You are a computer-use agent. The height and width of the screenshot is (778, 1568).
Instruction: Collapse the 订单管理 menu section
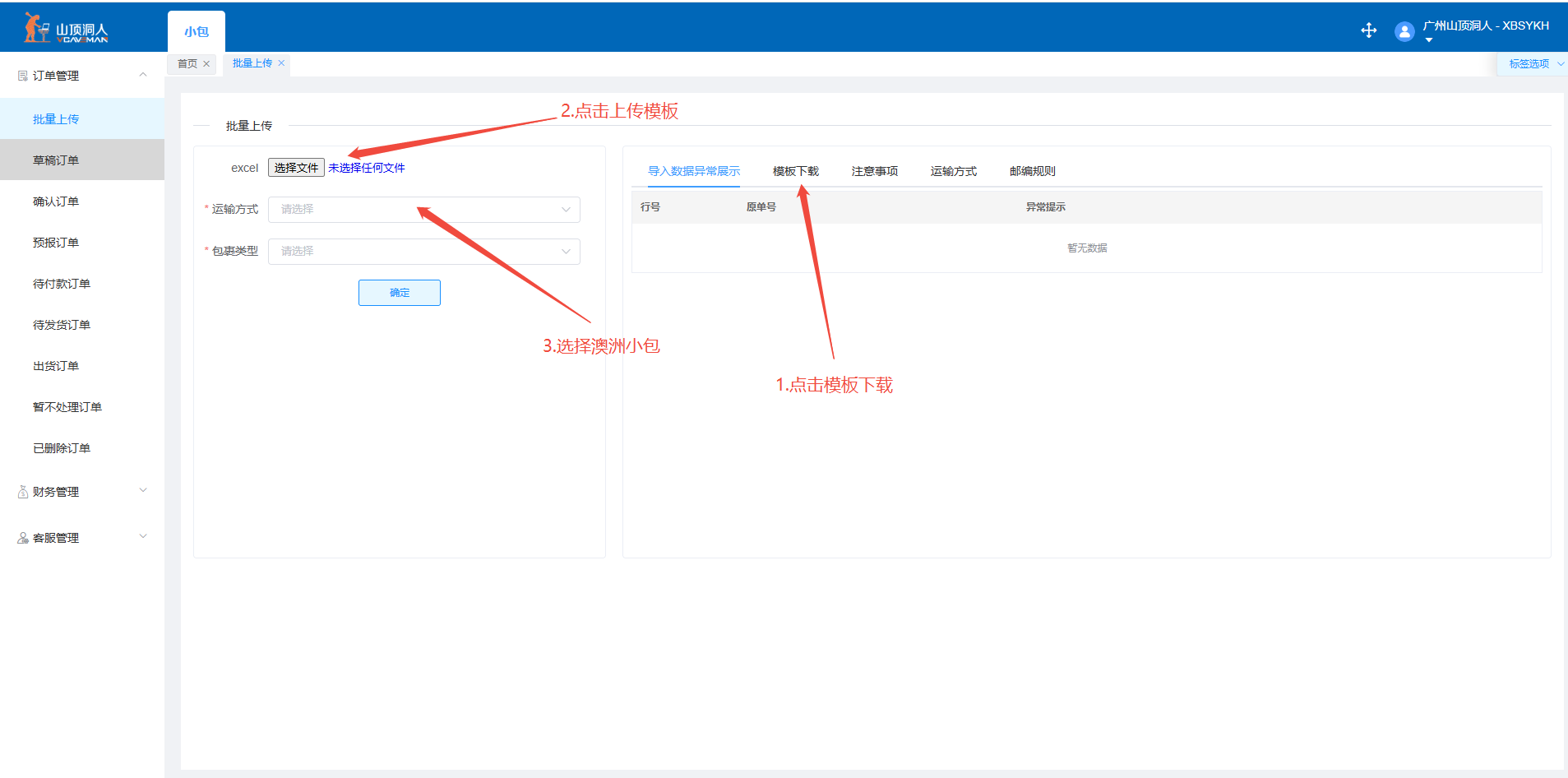[x=143, y=75]
